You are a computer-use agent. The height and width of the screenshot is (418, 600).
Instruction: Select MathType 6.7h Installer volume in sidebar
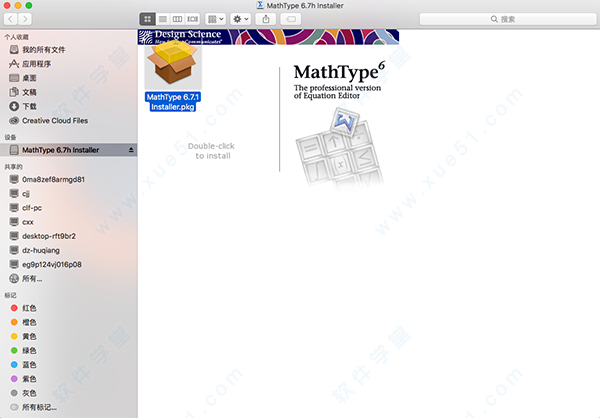coord(69,150)
